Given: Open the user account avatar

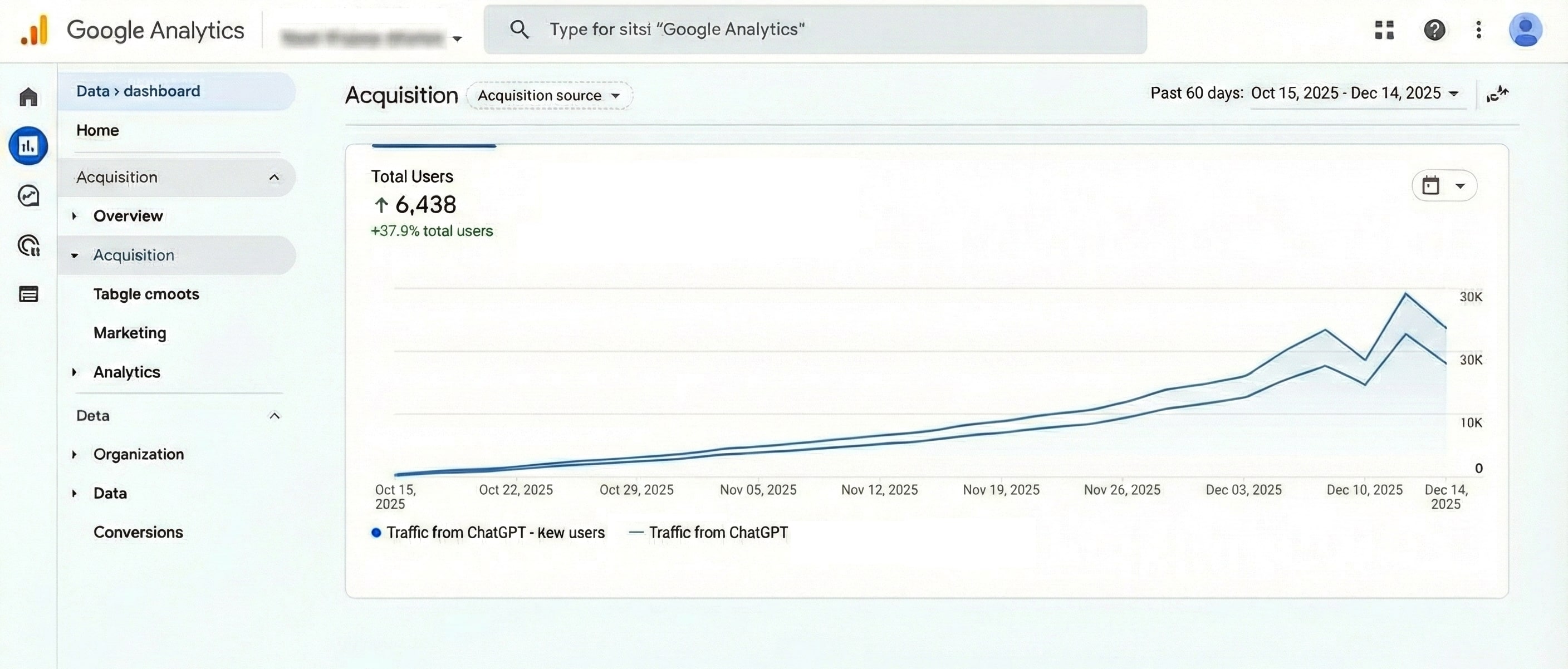Looking at the screenshot, I should 1525,30.
